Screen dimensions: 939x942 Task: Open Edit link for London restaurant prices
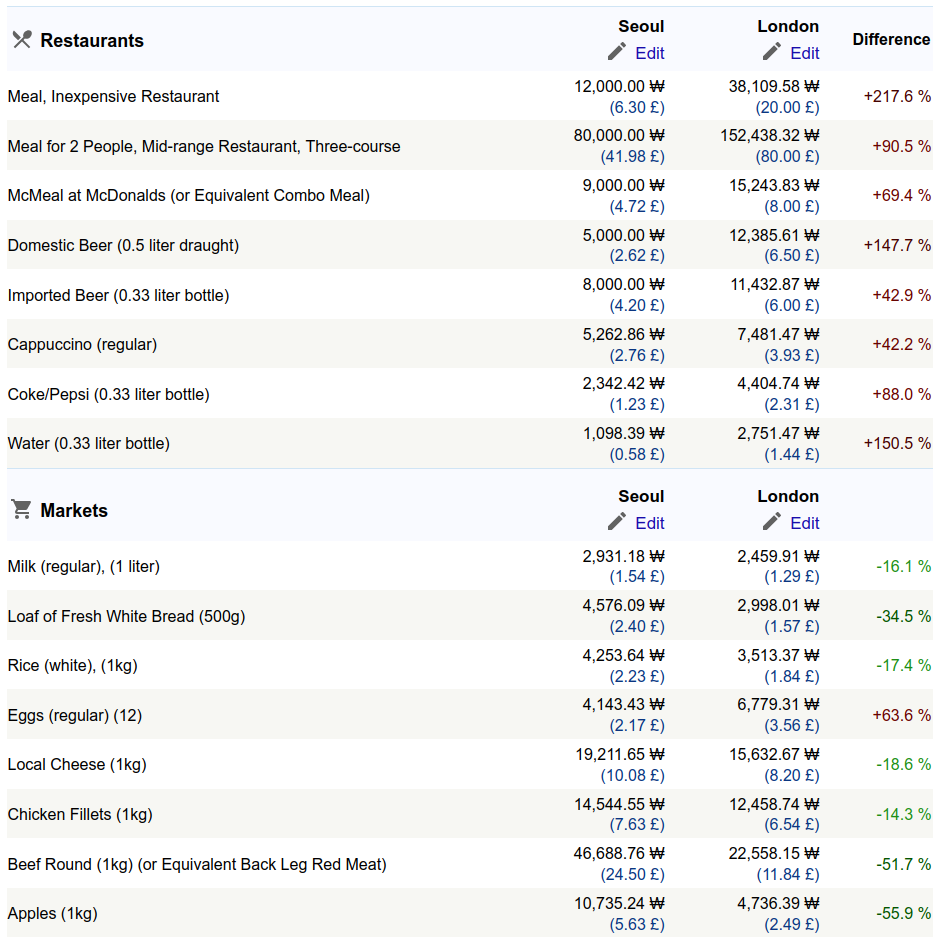pos(804,53)
